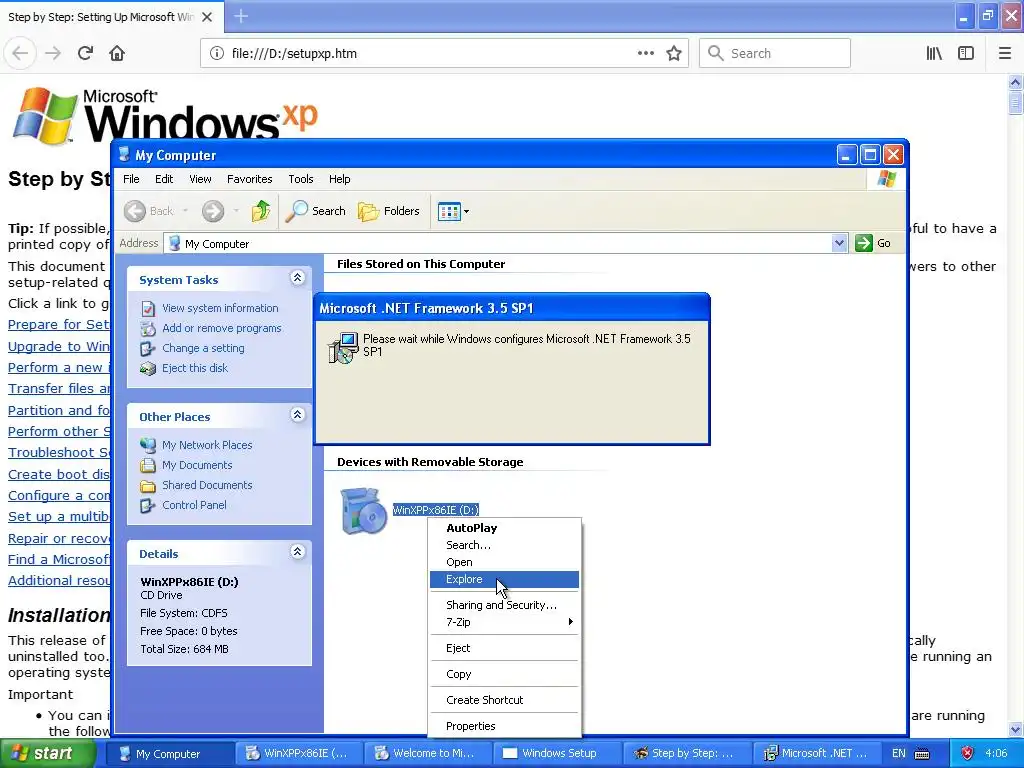Click the on-screen keyboard tray icon
This screenshot has height=768, width=1024.
pyautogui.click(x=922, y=754)
